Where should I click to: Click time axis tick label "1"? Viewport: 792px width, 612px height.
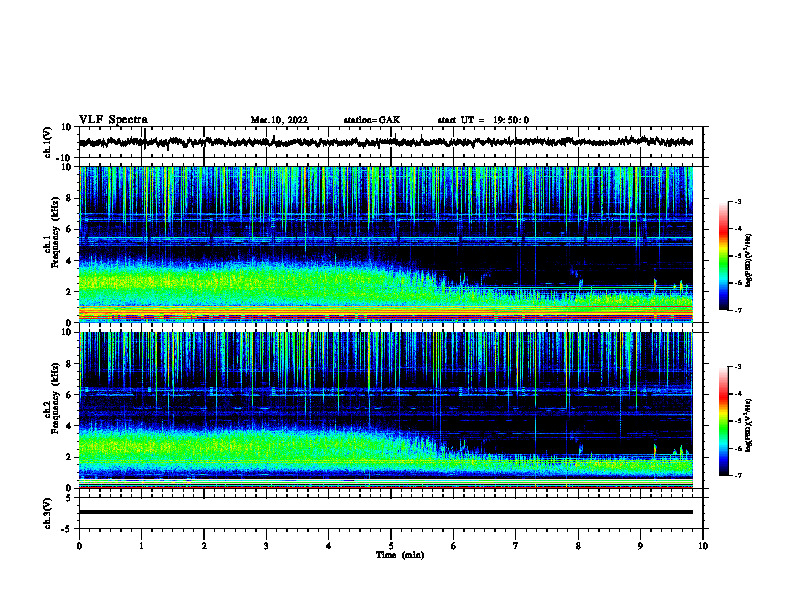click(141, 546)
